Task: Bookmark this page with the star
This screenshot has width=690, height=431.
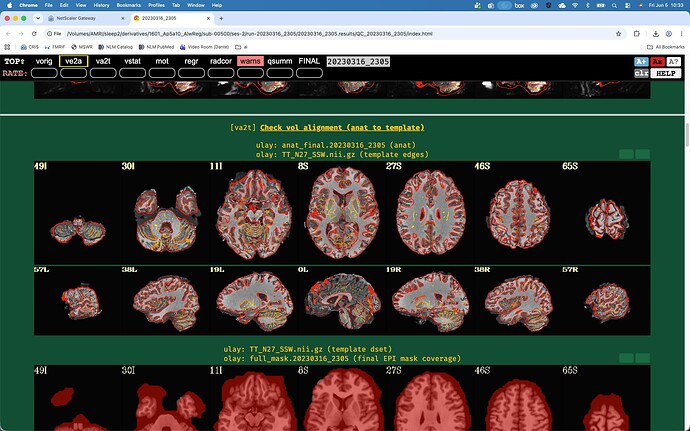Action: click(x=618, y=33)
